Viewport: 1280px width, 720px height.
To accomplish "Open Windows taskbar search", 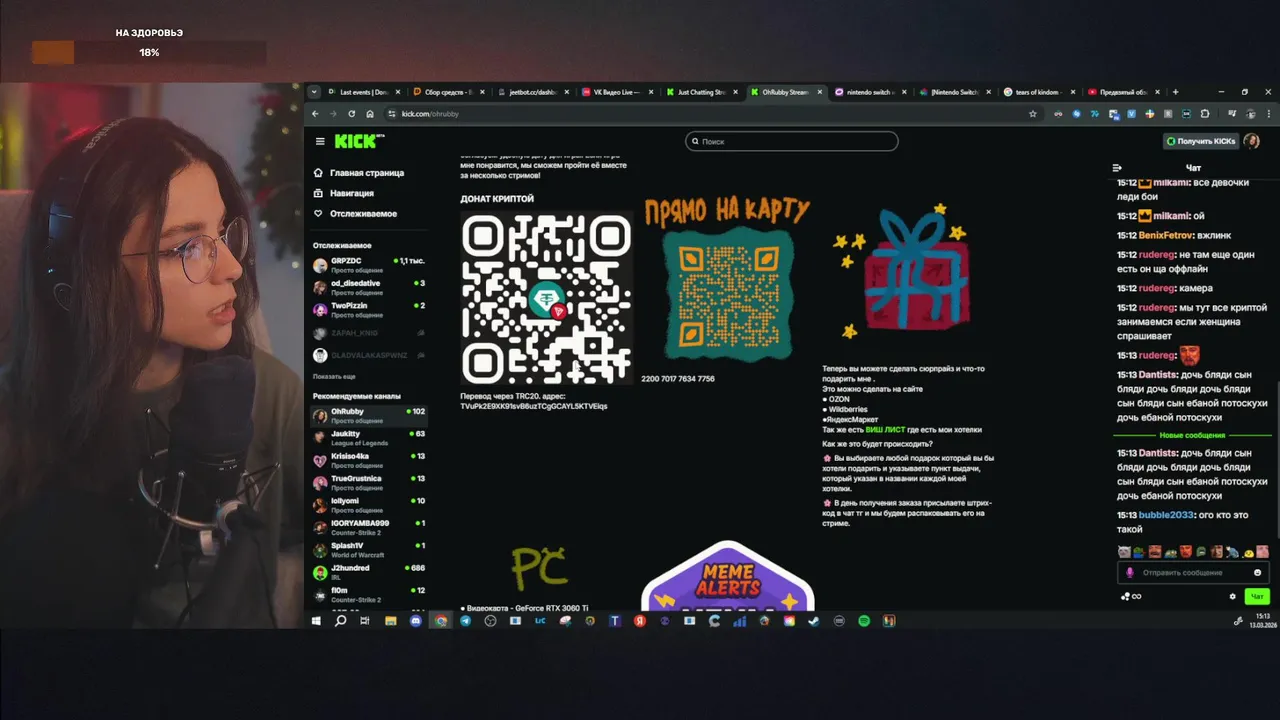I will click(340, 621).
